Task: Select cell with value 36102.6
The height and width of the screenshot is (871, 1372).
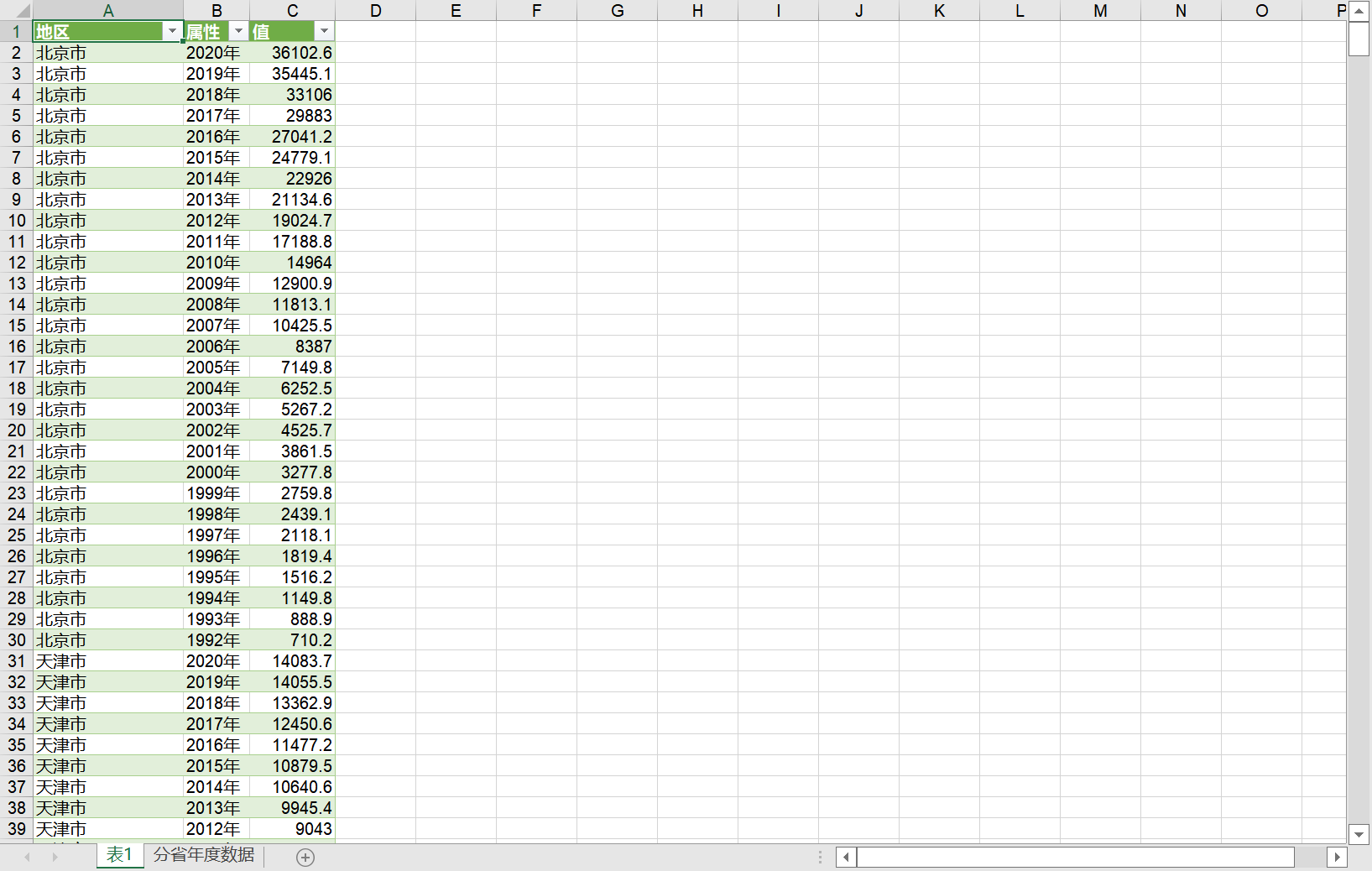Action: [x=292, y=53]
